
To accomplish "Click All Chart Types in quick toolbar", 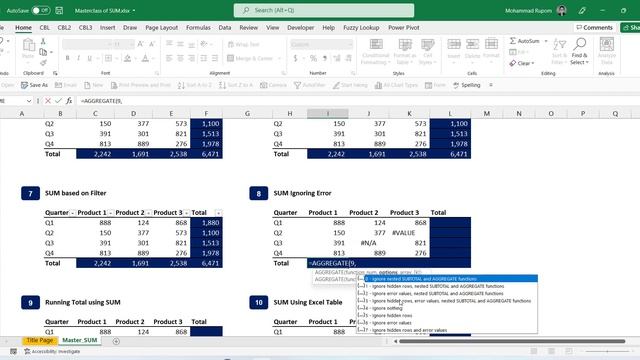I will (x=396, y=85).
